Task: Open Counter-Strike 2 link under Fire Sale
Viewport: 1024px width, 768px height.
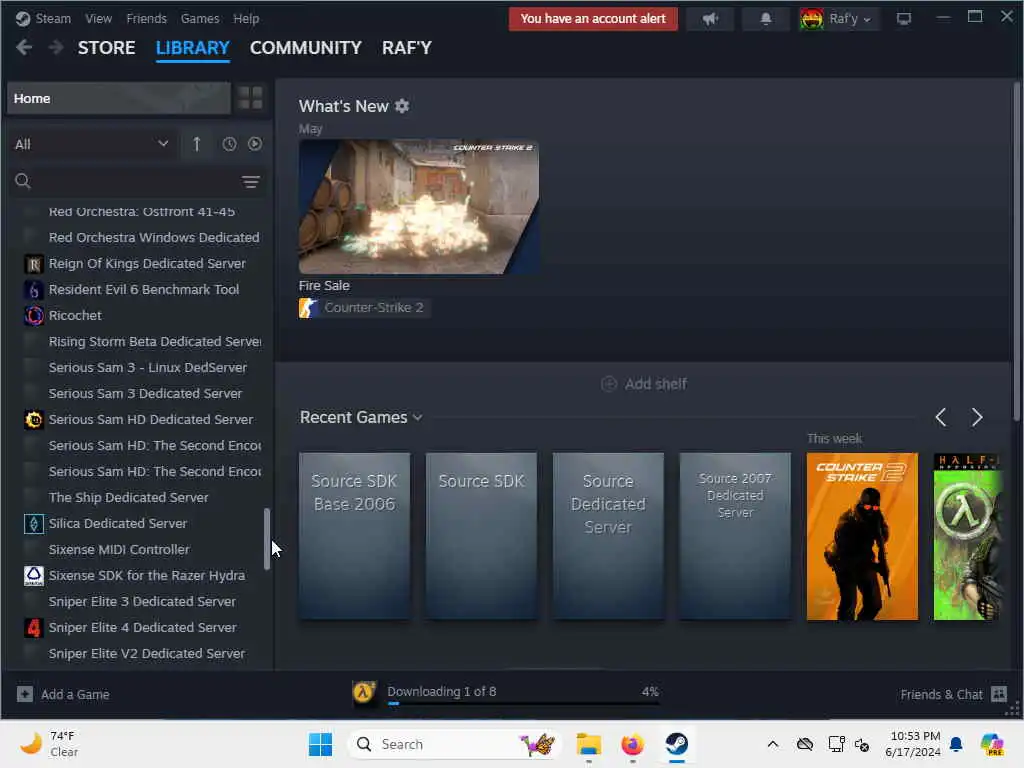Action: pos(364,308)
